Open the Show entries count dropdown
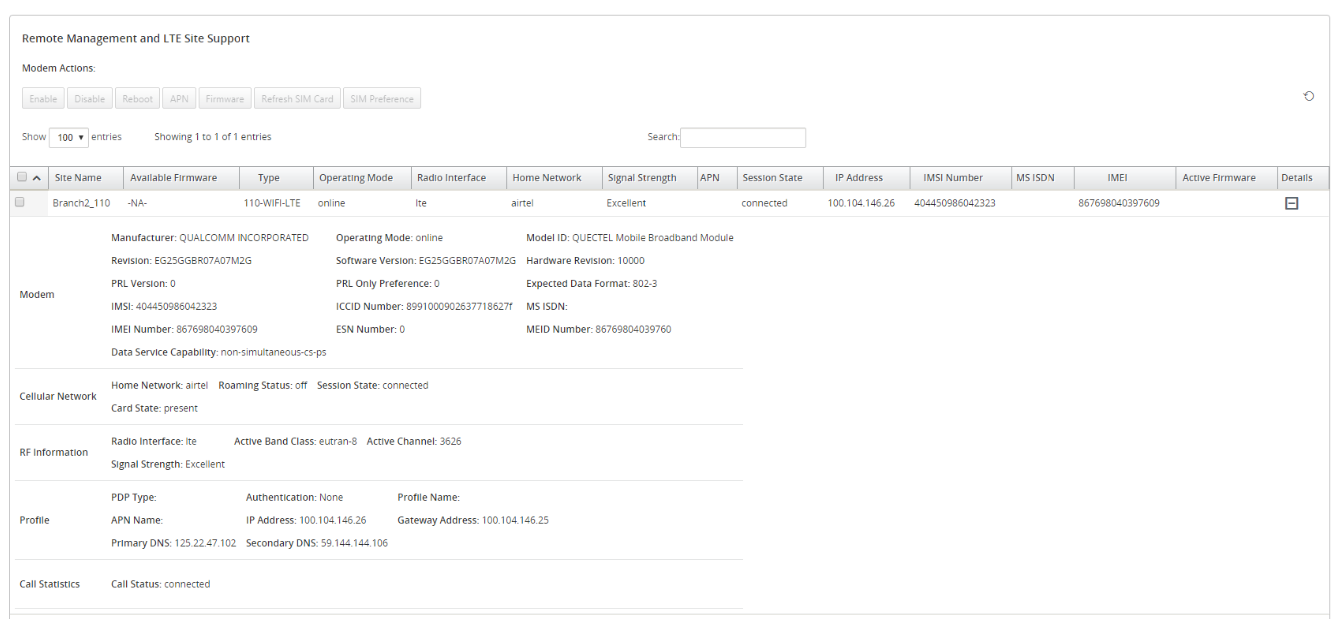This screenshot has width=1335, height=619. coord(68,137)
